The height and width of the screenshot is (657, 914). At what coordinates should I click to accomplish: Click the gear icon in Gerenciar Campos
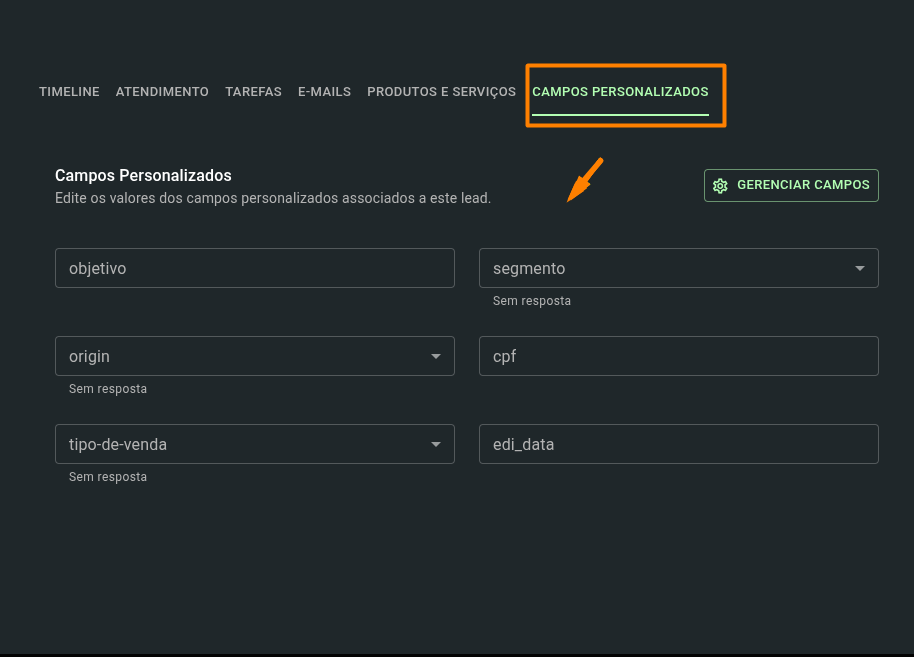(x=720, y=185)
